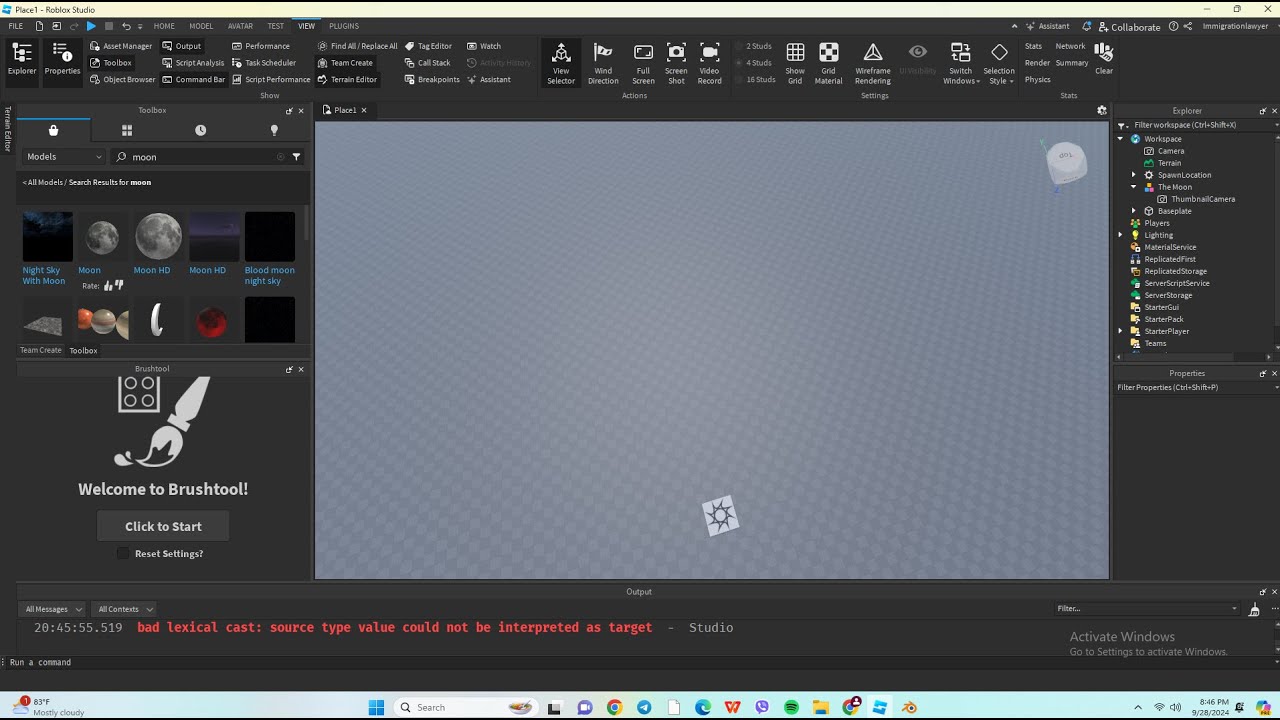Switch to the AVATAR ribbon tab
The image size is (1280, 720).
pos(240,26)
